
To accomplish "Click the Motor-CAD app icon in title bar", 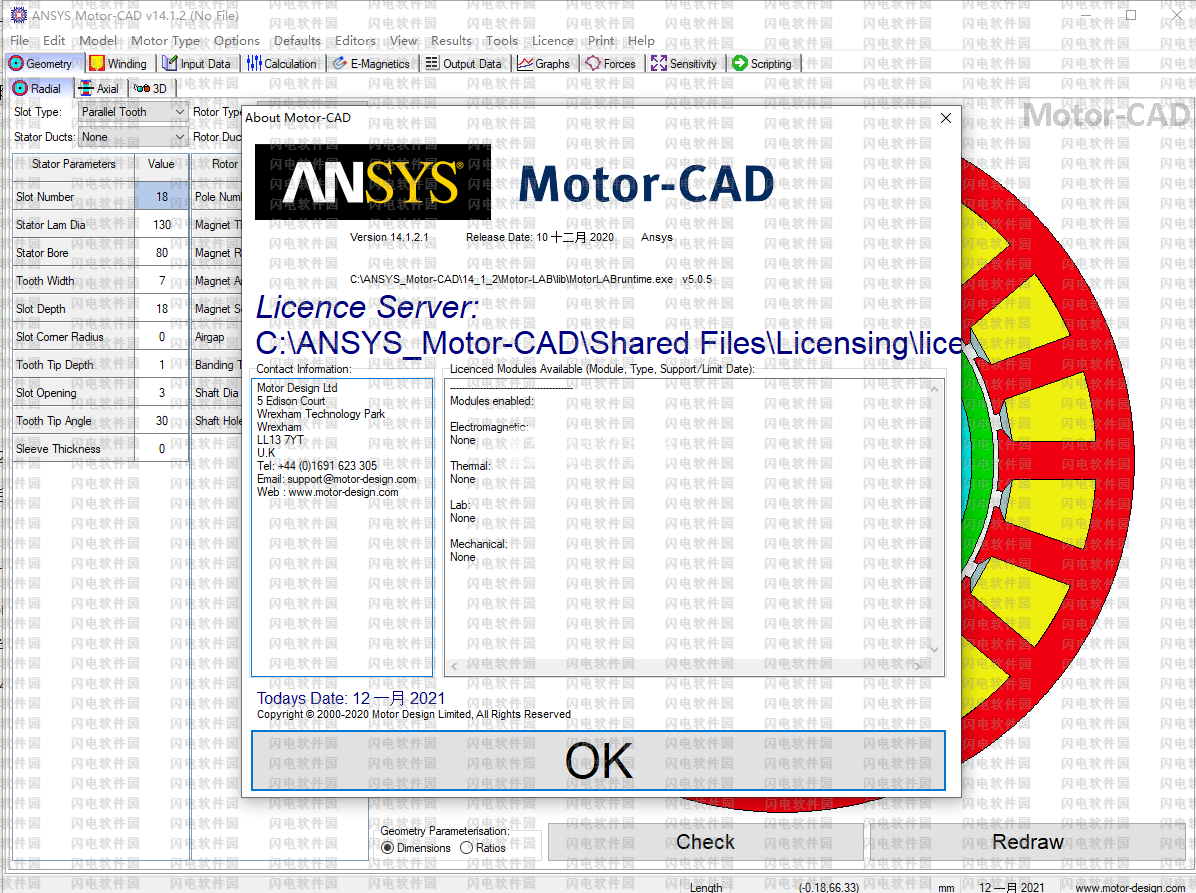I will [x=18, y=15].
